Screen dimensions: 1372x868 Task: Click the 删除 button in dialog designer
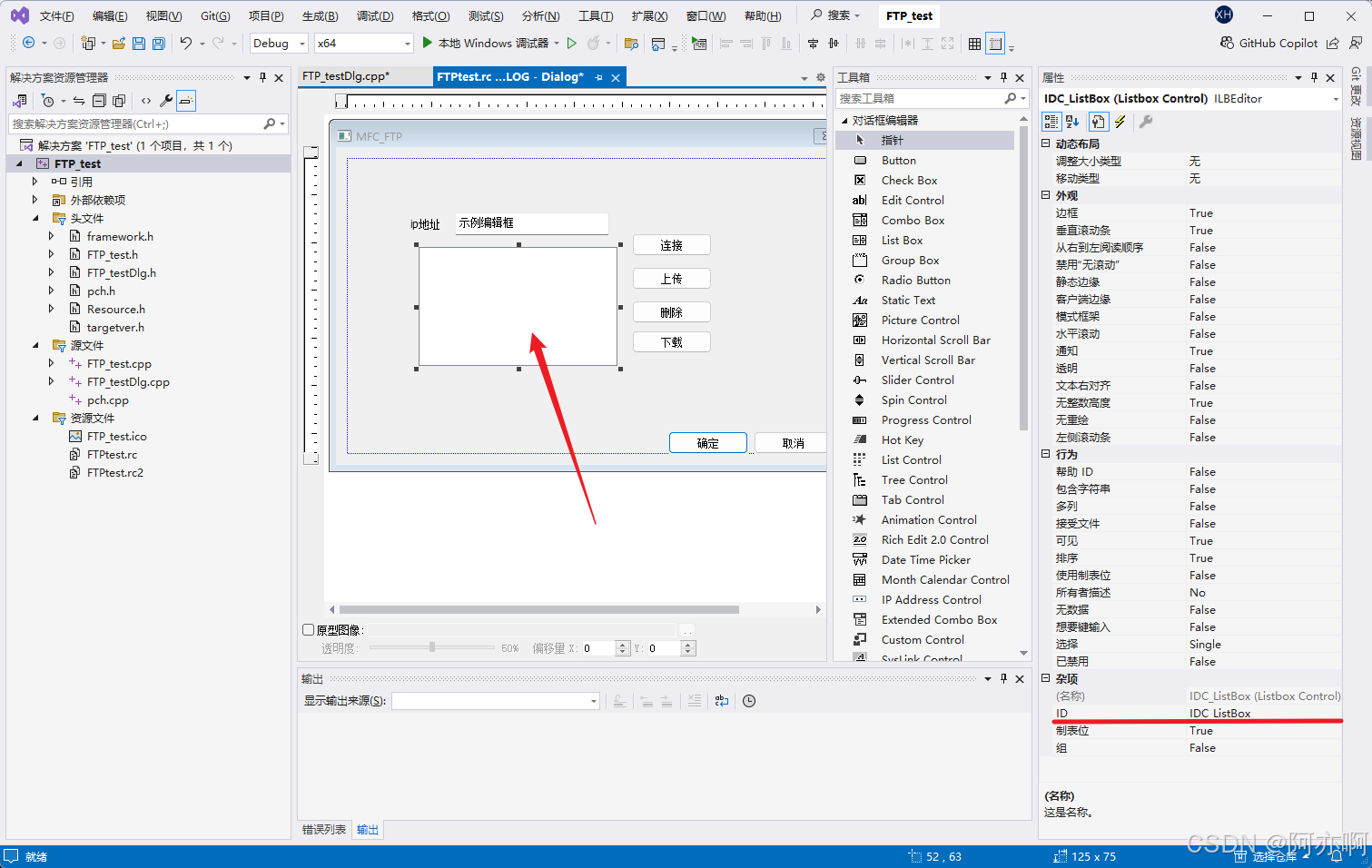tap(671, 312)
